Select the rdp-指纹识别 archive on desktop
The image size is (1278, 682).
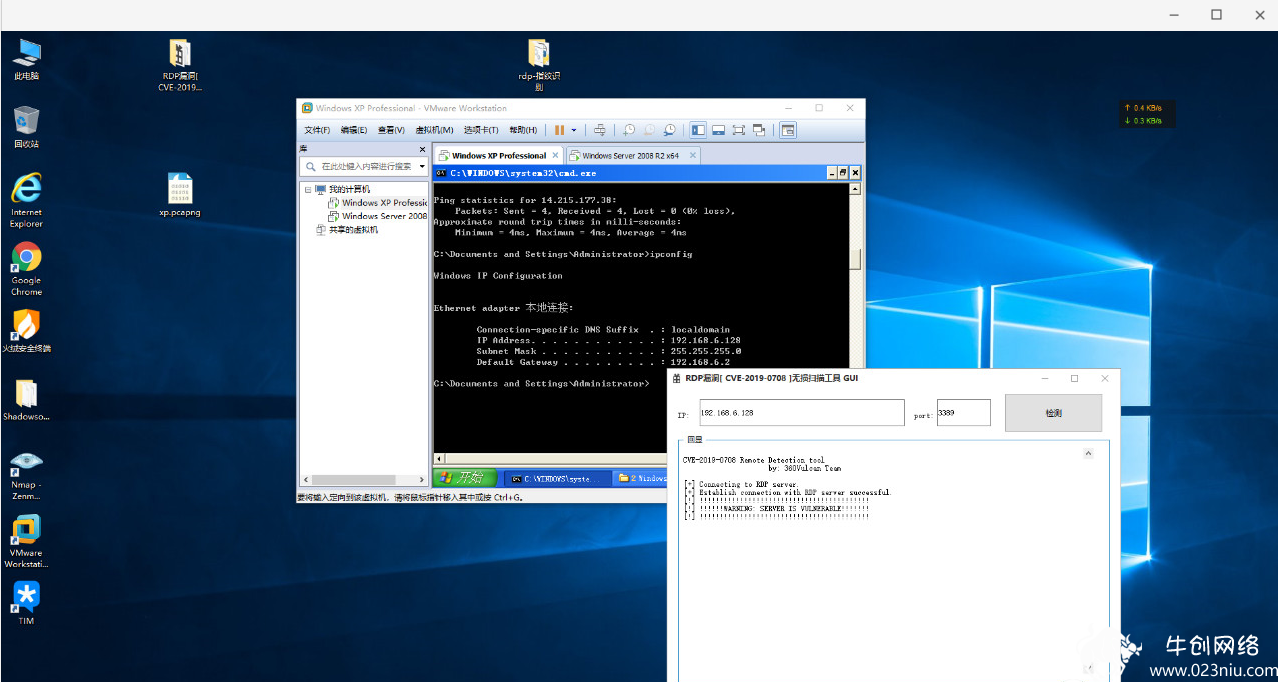coord(539,65)
